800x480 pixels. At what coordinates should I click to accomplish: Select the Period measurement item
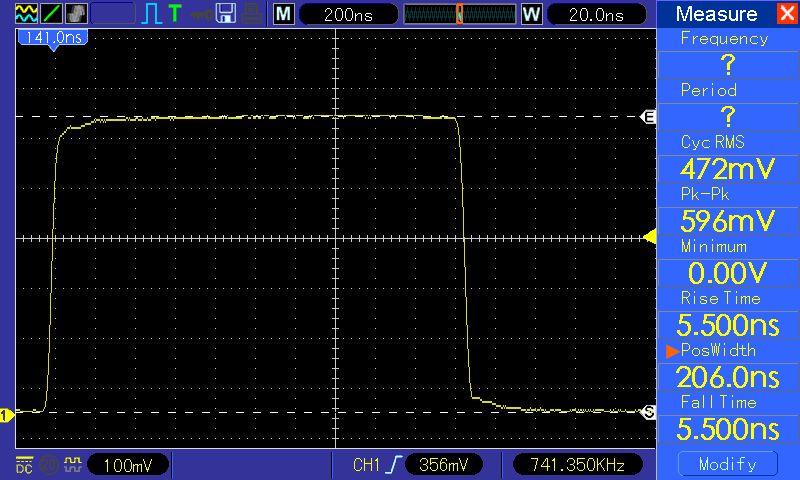pos(709,90)
